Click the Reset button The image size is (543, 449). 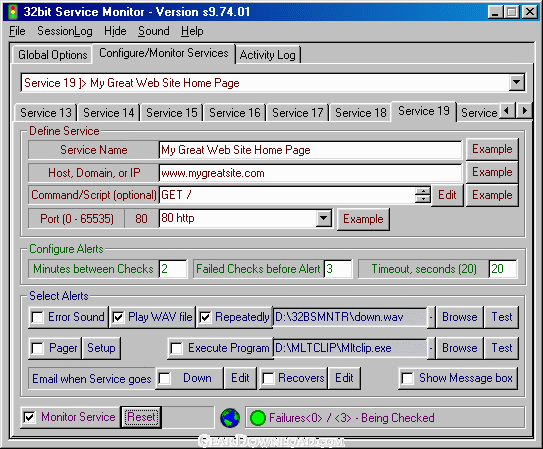point(141,417)
